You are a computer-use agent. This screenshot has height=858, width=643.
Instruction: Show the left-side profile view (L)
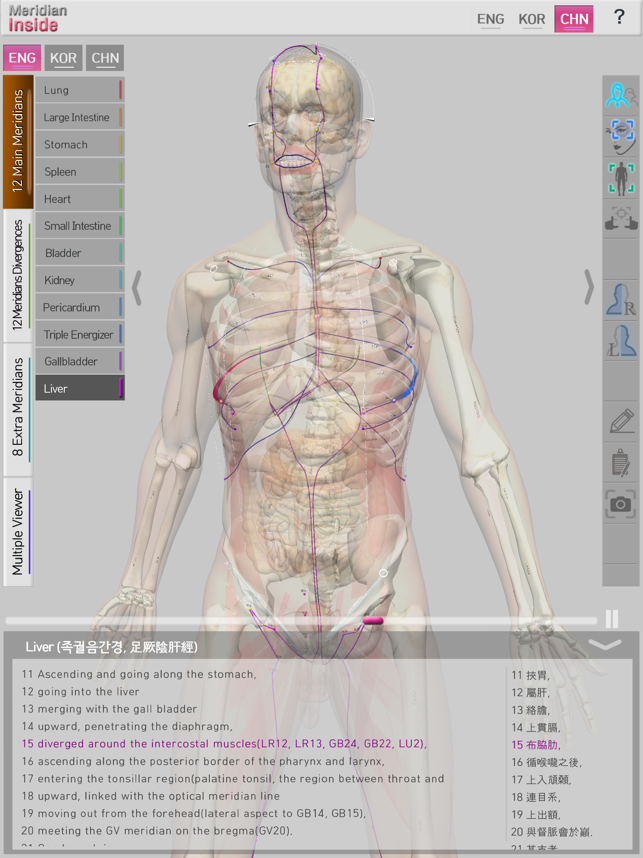(621, 342)
